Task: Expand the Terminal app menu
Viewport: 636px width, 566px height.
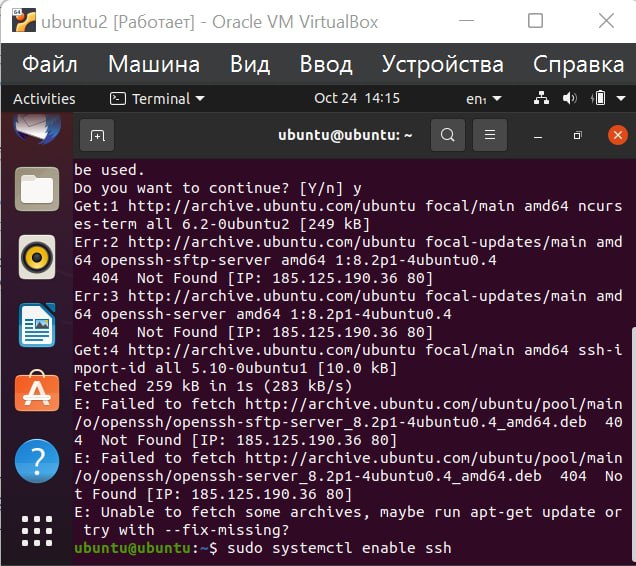Action: [x=157, y=99]
